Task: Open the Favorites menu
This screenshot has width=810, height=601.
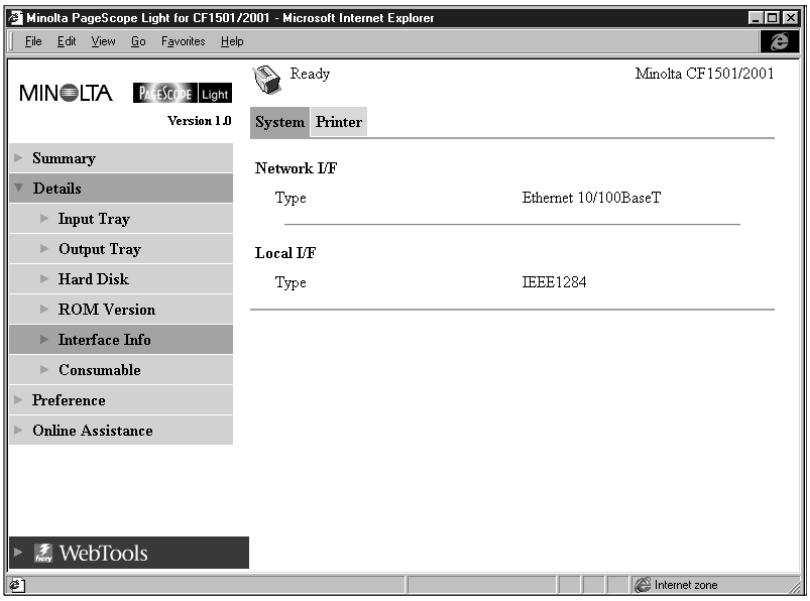Action: tap(183, 41)
